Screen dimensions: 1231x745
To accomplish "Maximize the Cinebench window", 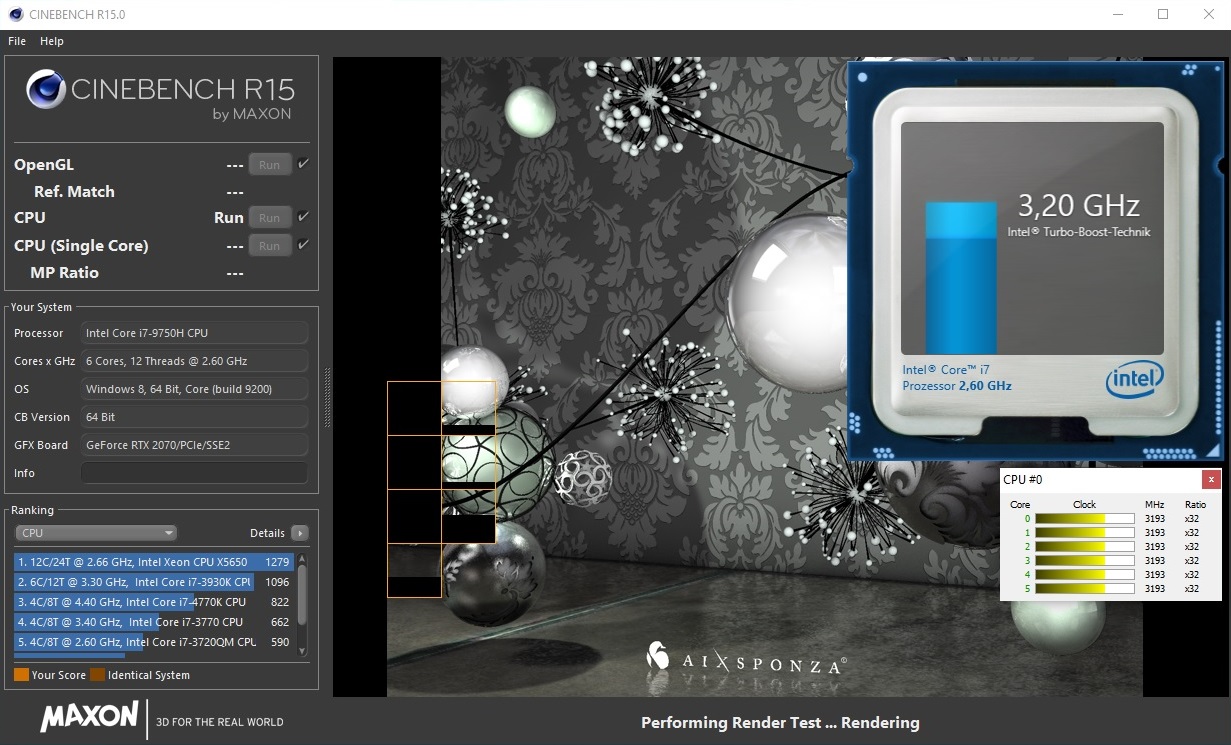I will pyautogui.click(x=1163, y=14).
